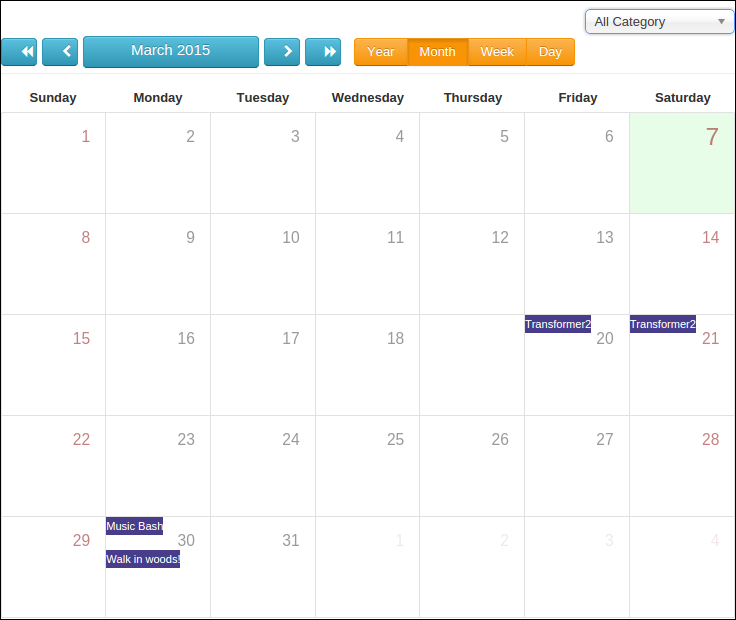The image size is (736, 620).
Task: Open the All Category dropdown
Action: pos(659,21)
